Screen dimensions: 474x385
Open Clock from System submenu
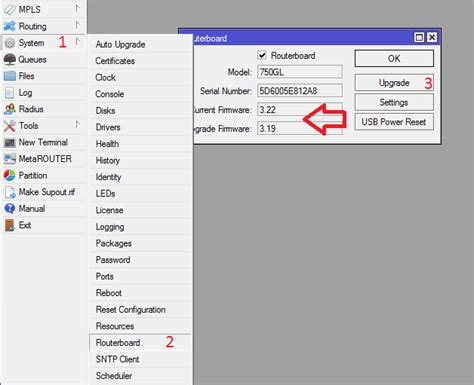point(140,77)
